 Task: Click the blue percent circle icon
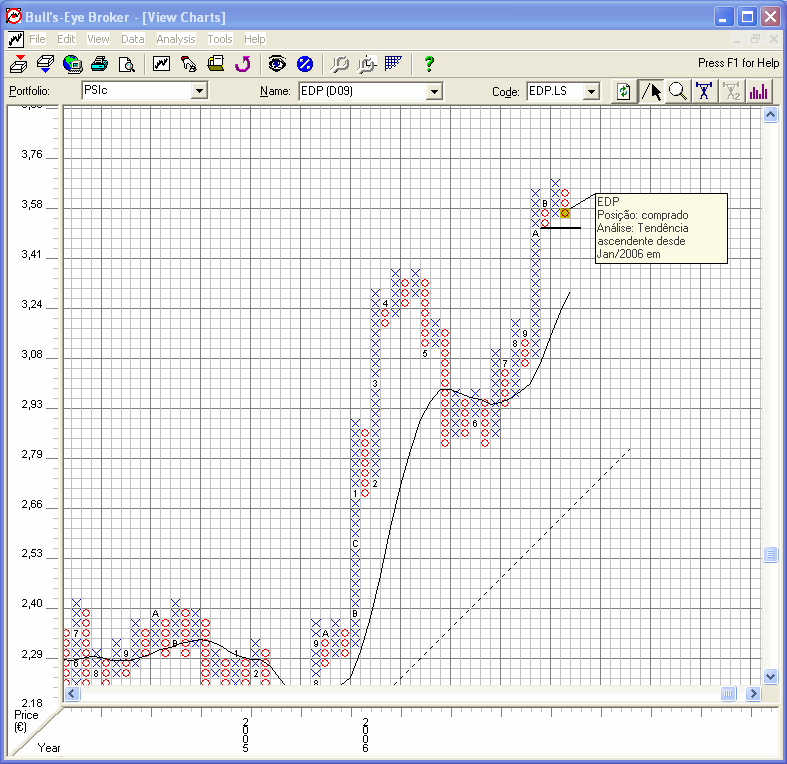coord(305,64)
